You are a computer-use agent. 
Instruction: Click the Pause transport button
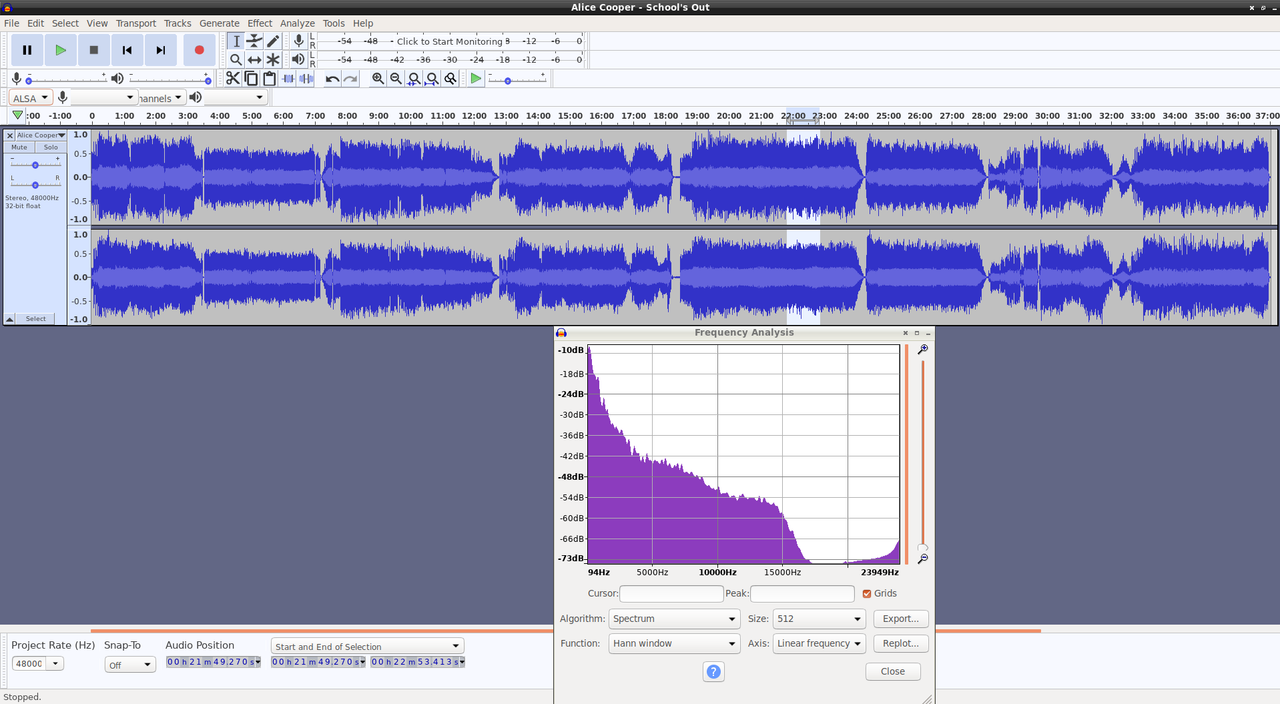[x=27, y=50]
